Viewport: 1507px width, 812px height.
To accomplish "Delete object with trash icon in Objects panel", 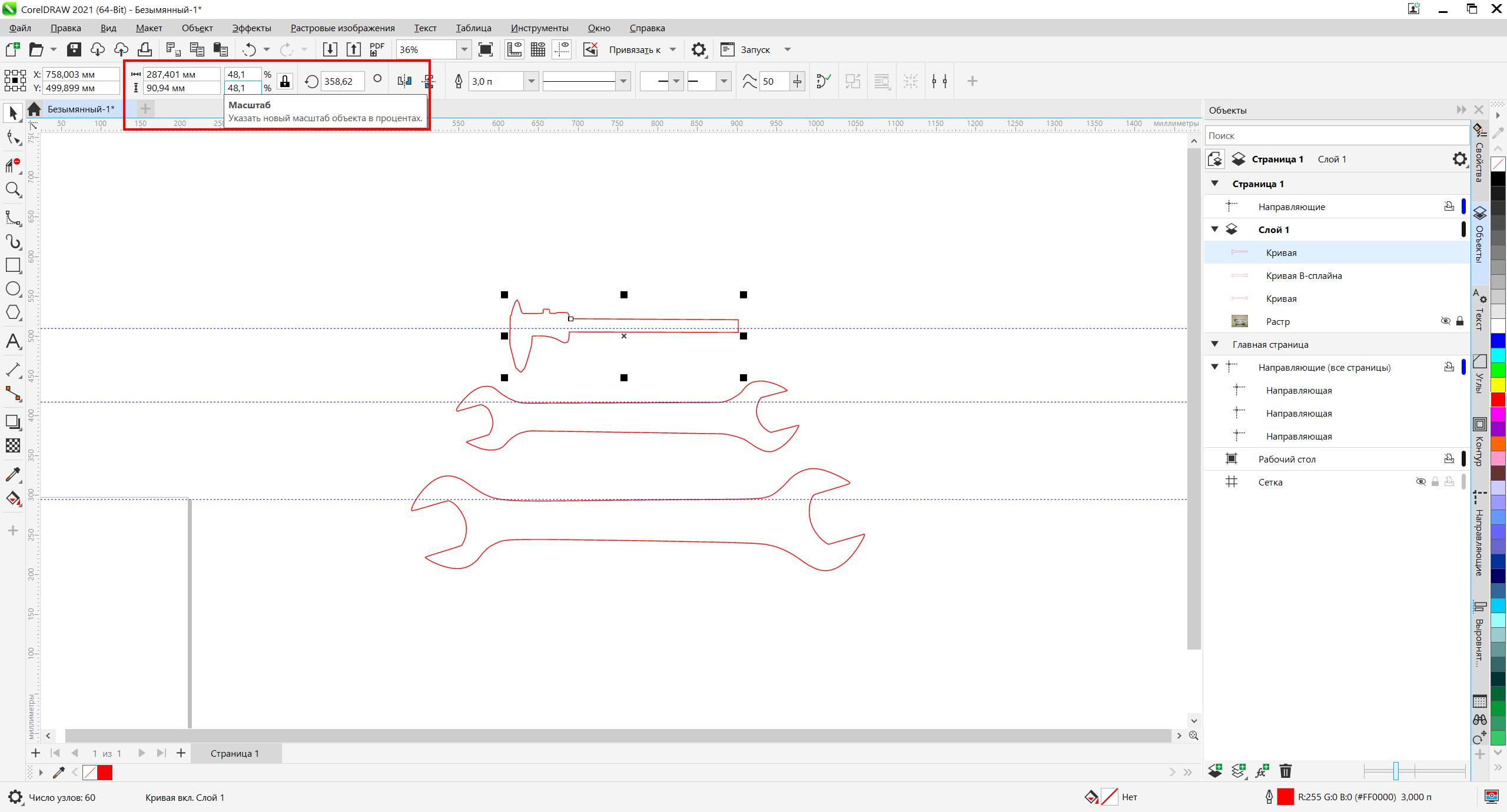I will click(x=1286, y=771).
